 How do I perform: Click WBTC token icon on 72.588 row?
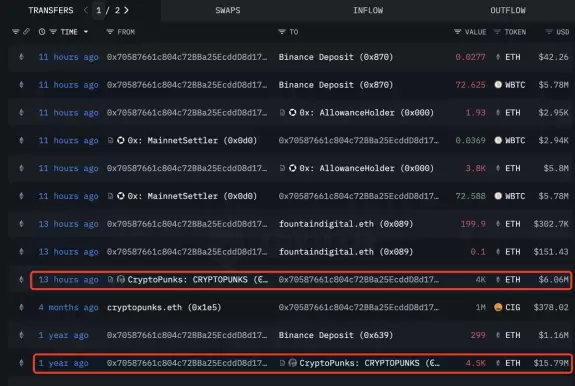point(498,196)
